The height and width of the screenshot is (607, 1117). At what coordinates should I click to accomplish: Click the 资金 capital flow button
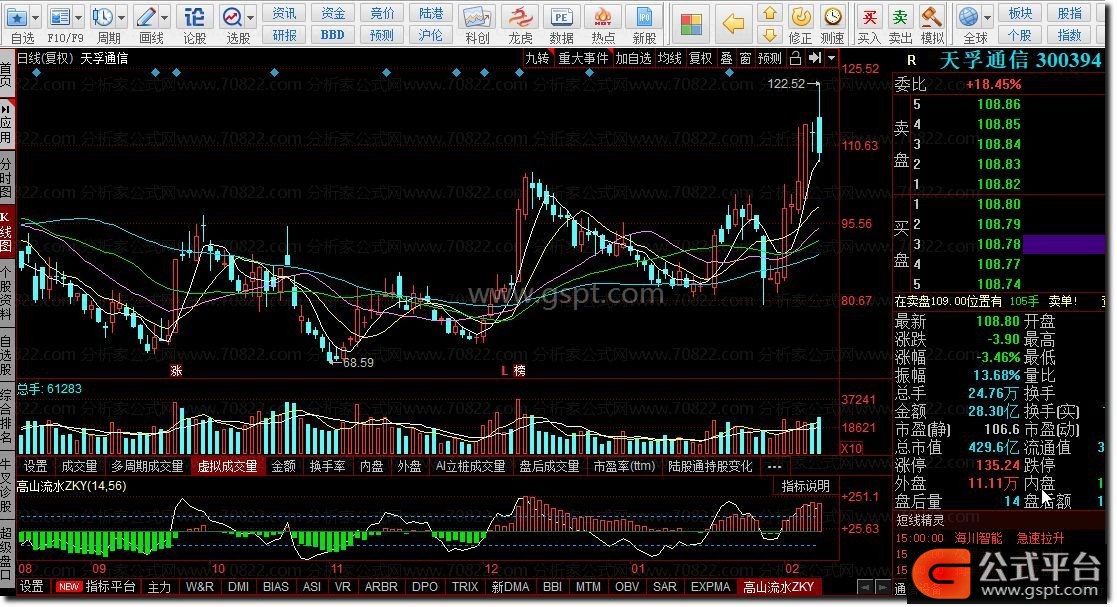(x=333, y=13)
